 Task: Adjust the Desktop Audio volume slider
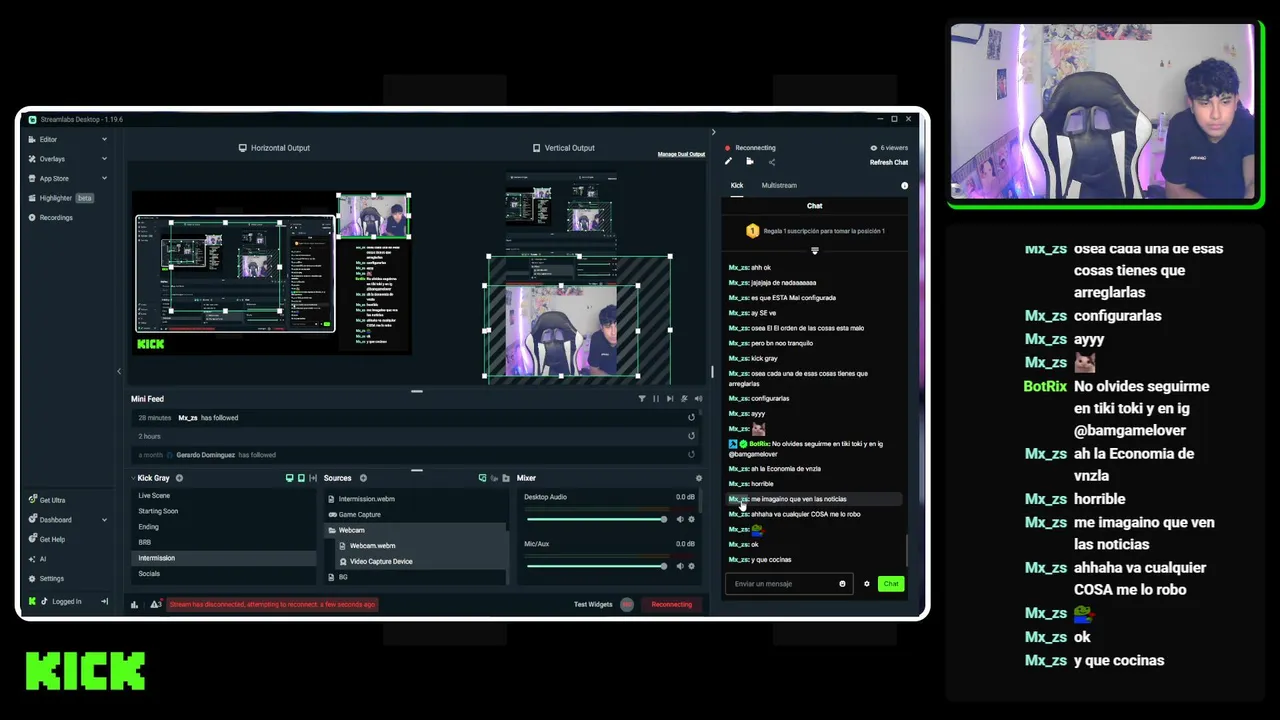coord(596,519)
